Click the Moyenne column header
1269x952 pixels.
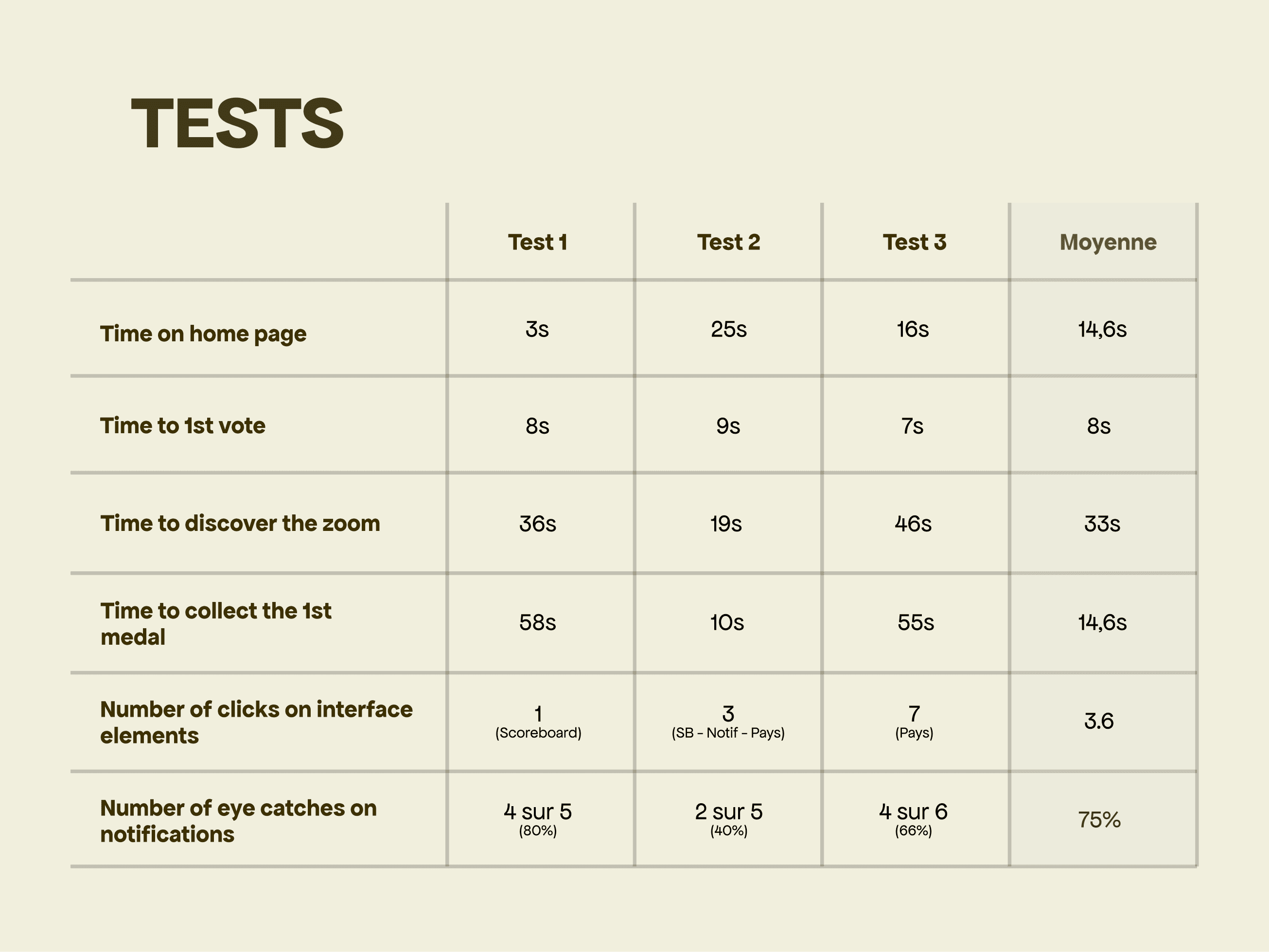(x=1108, y=243)
